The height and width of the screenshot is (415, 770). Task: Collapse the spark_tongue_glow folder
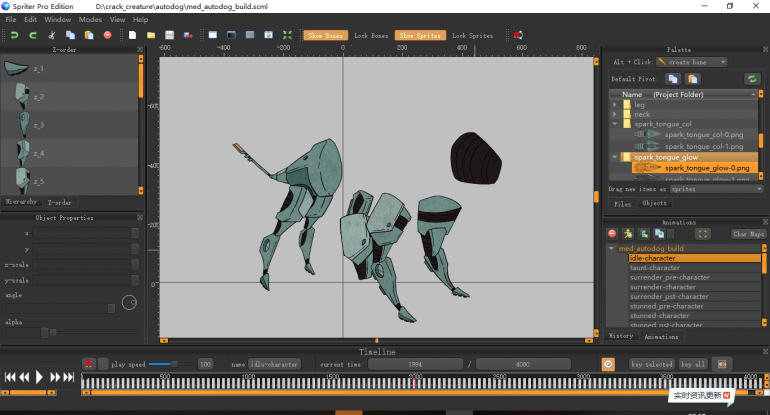coord(613,157)
